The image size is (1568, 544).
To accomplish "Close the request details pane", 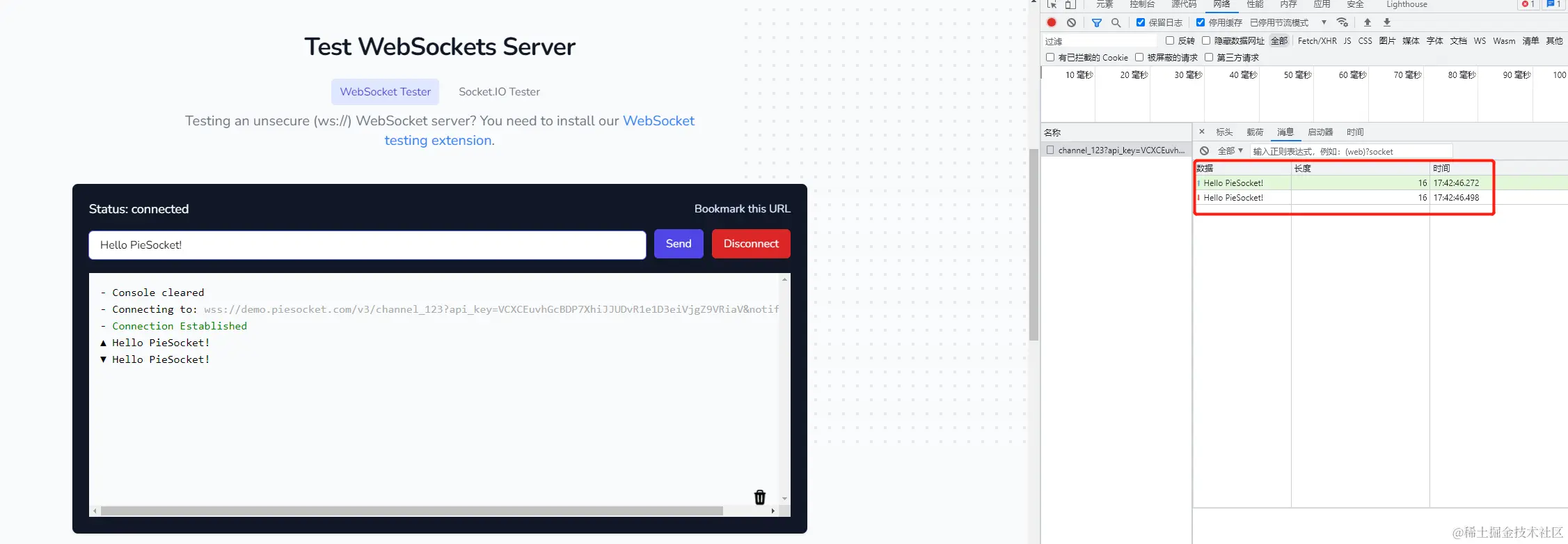I will tap(1201, 131).
